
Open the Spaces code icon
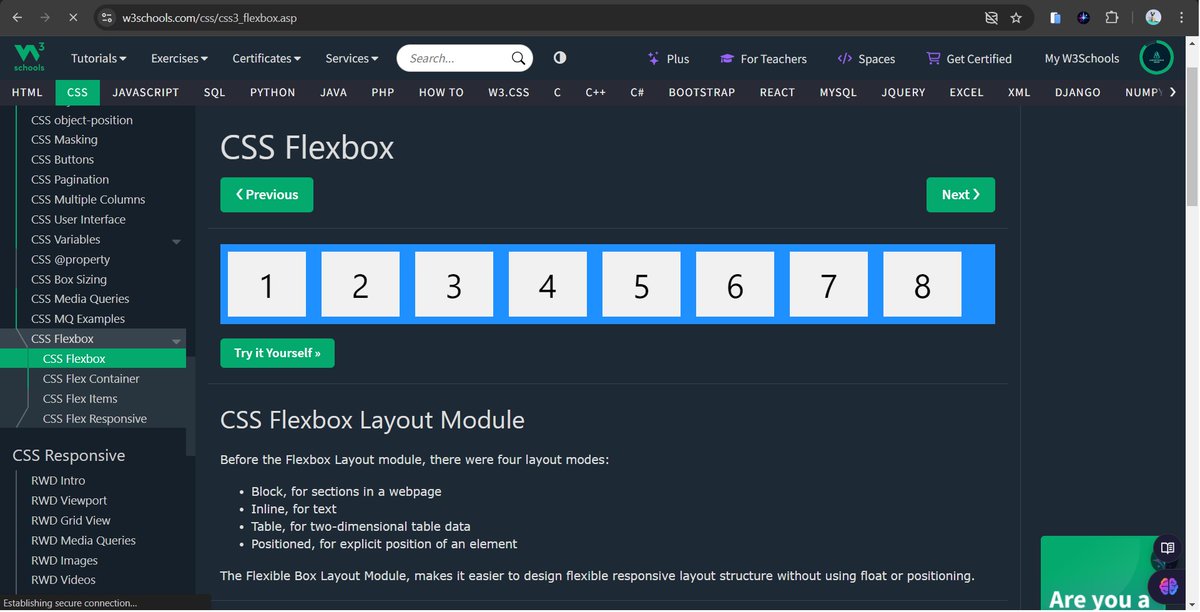844,58
